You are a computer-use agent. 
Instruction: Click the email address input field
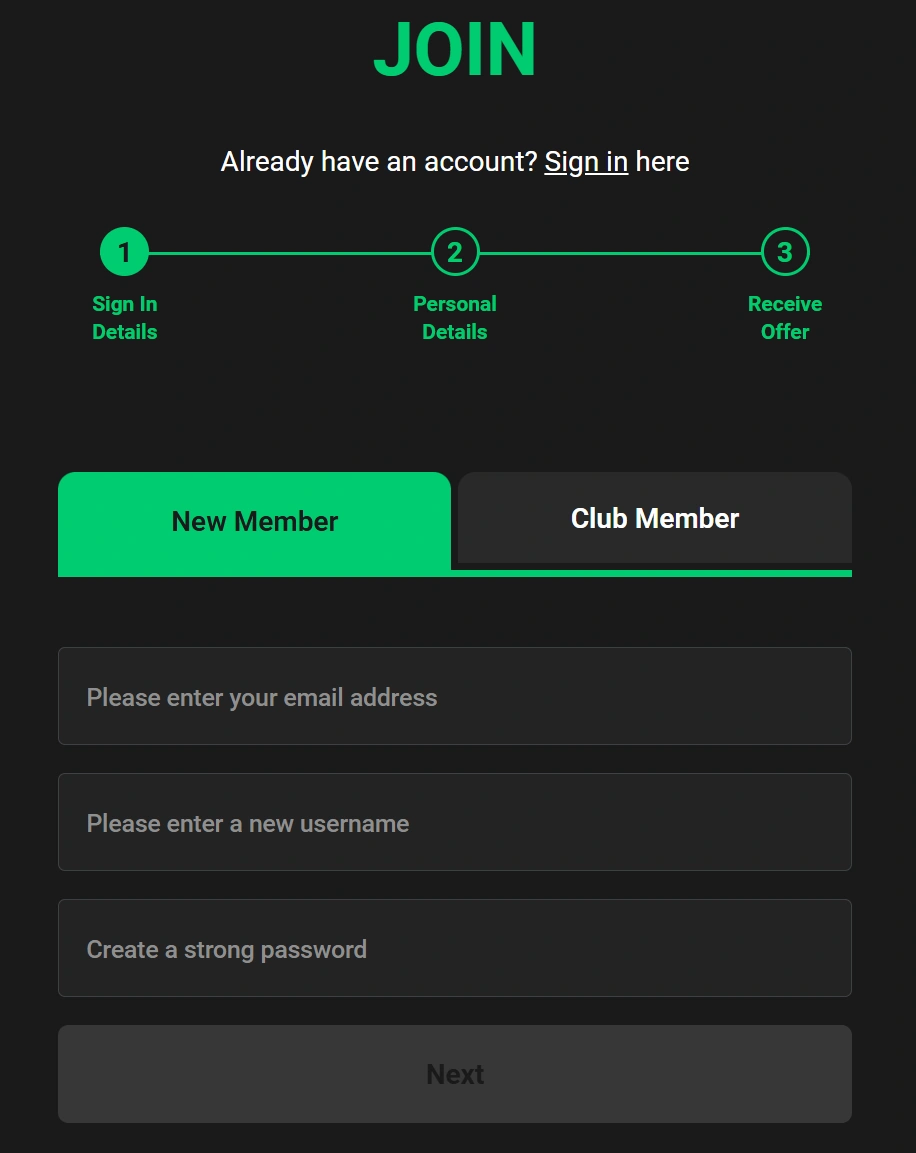[x=455, y=696]
